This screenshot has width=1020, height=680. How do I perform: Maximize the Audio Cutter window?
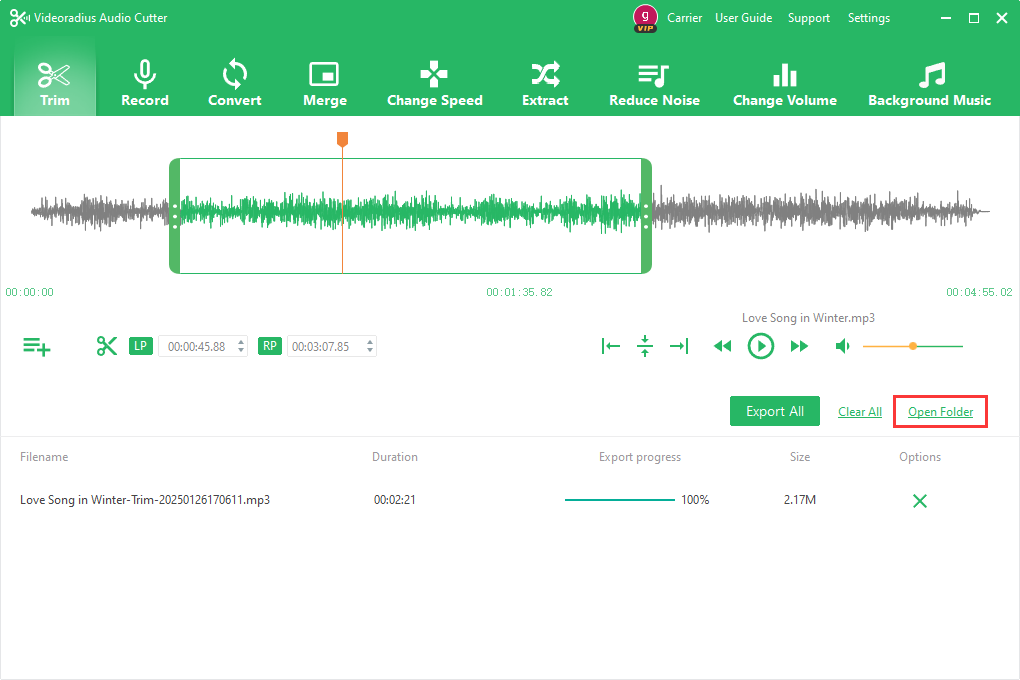[x=974, y=18]
